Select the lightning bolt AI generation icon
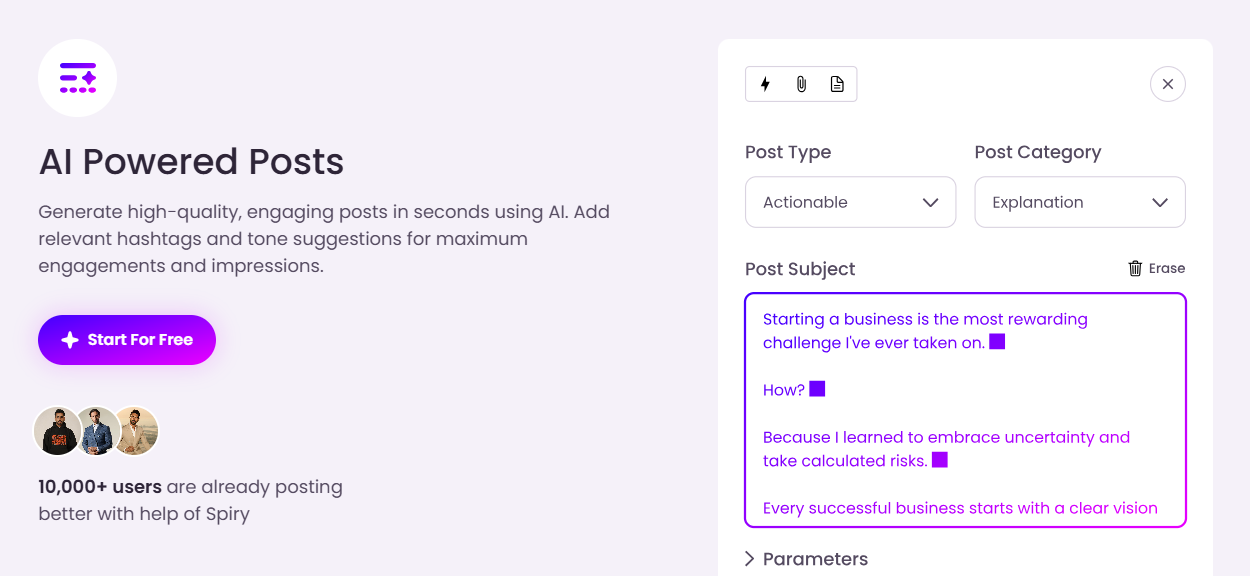Image resolution: width=1250 pixels, height=576 pixels. coord(765,84)
